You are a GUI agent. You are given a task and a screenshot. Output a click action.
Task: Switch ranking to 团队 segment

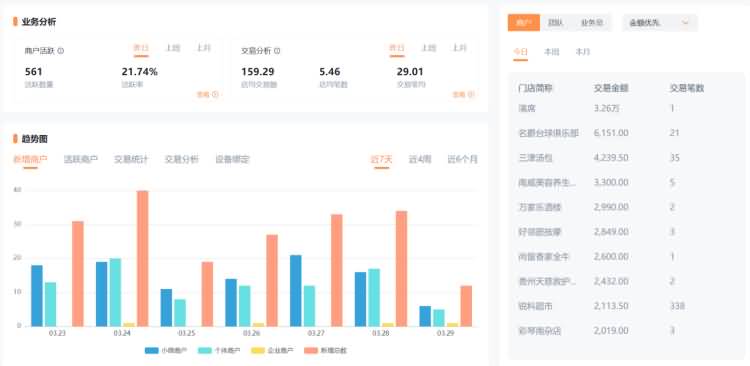coord(555,22)
